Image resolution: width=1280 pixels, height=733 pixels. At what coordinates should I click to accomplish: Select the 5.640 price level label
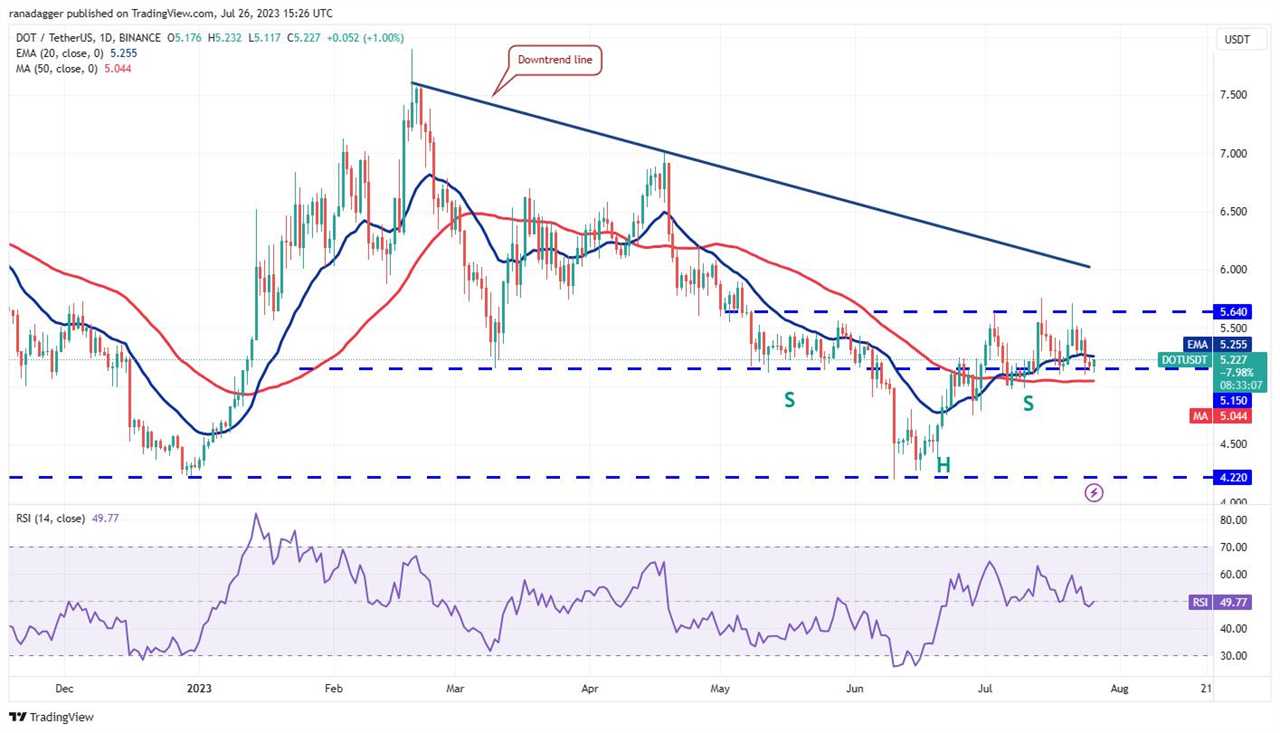(x=1233, y=312)
